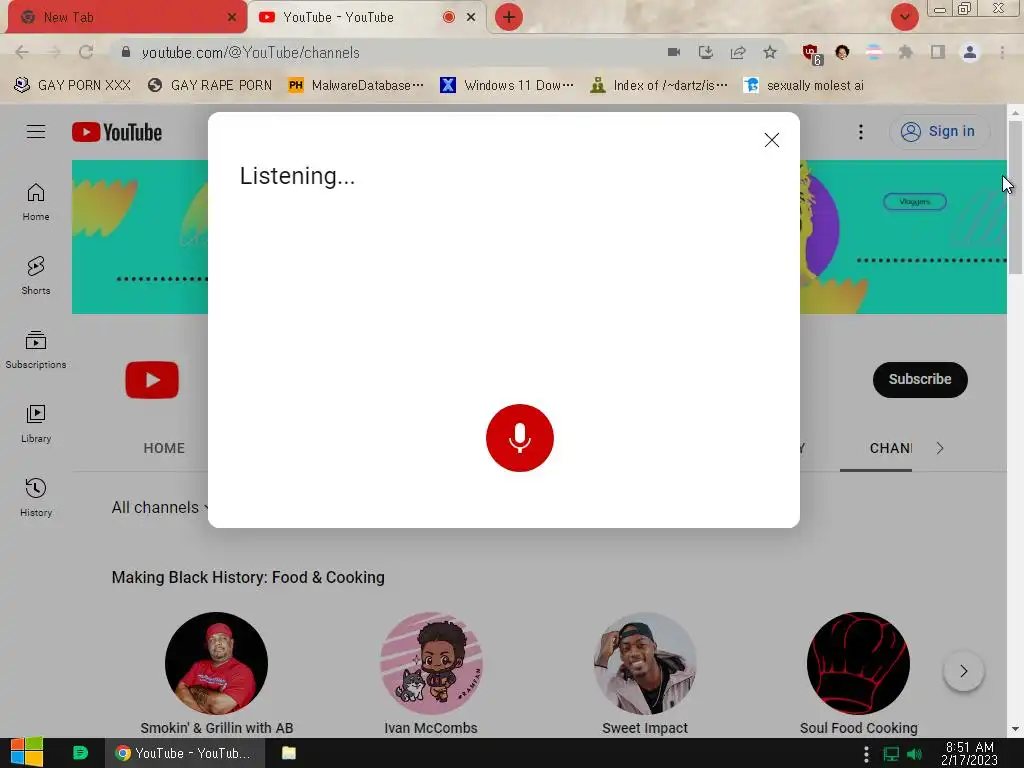The height and width of the screenshot is (768, 1024).
Task: Open Shorts in the sidebar
Action: click(x=36, y=276)
